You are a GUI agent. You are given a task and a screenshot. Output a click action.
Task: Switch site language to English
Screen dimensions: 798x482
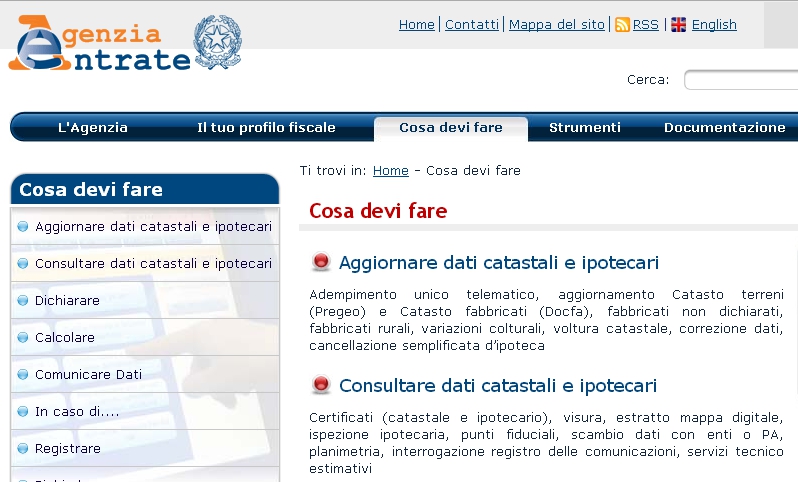[714, 25]
